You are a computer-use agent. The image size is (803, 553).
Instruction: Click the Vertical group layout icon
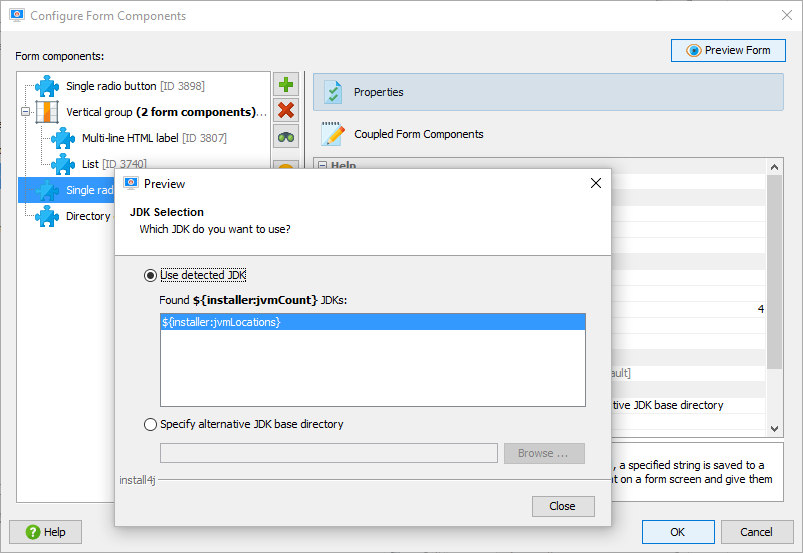(47, 112)
